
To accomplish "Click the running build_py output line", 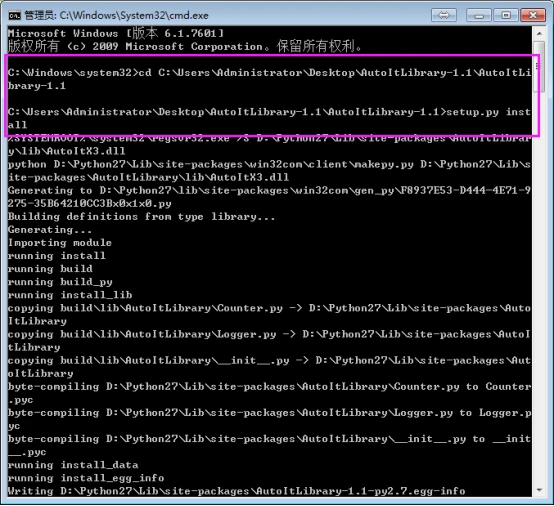I will point(60,282).
